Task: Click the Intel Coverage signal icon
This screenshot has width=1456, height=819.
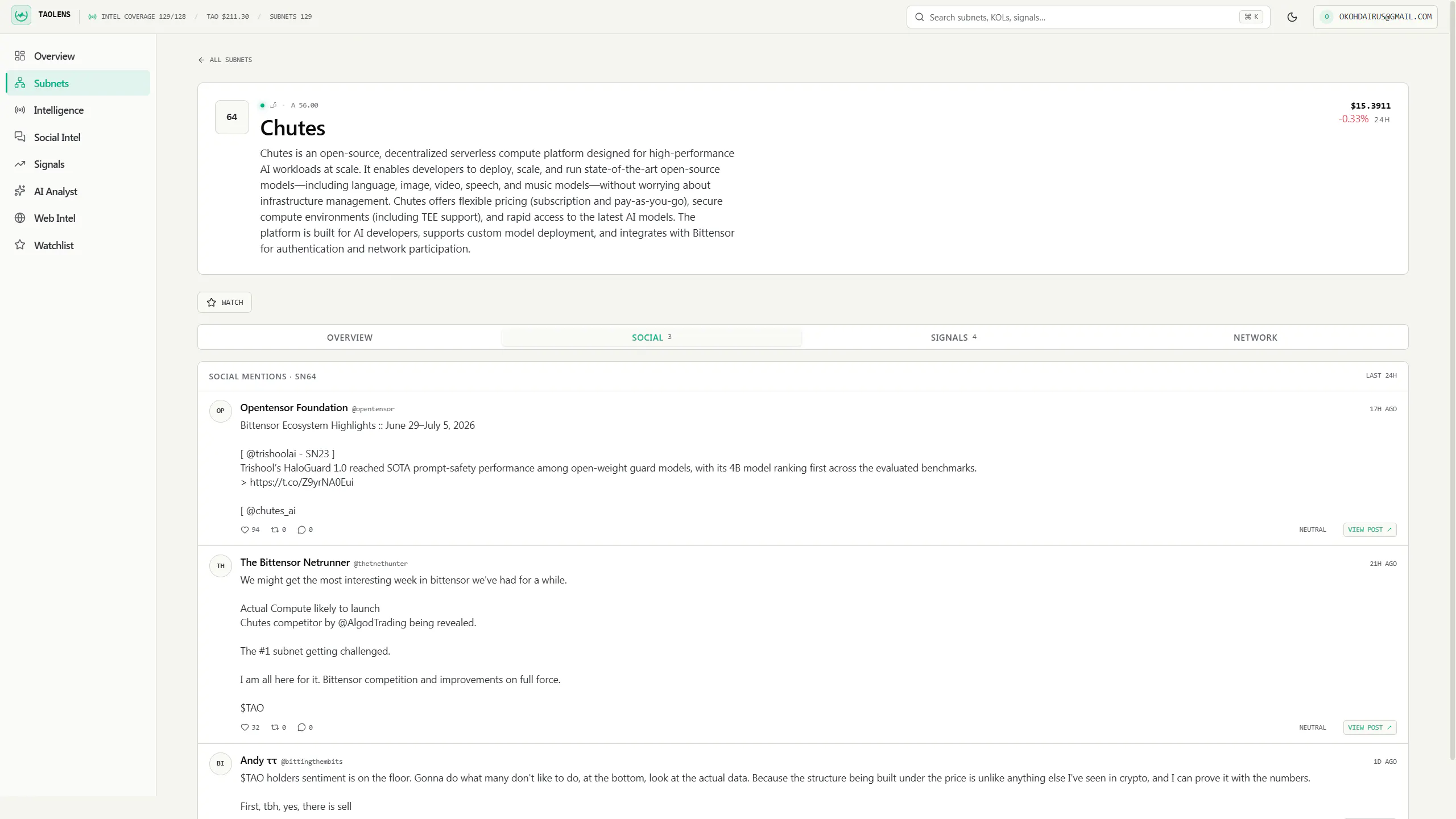Action: [92, 16]
